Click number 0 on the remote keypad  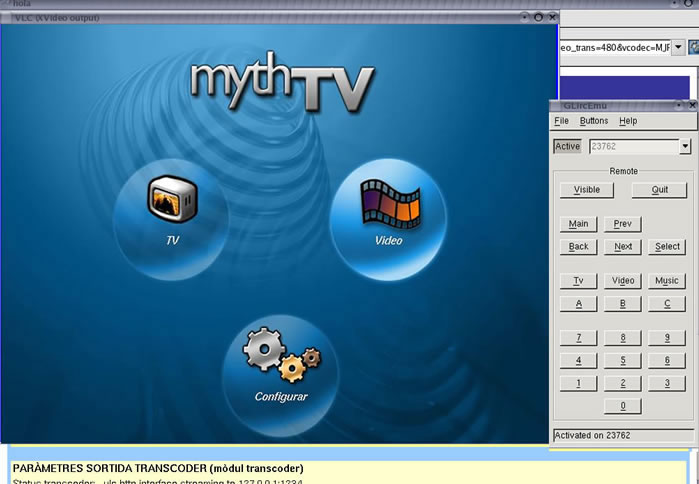tap(622, 406)
